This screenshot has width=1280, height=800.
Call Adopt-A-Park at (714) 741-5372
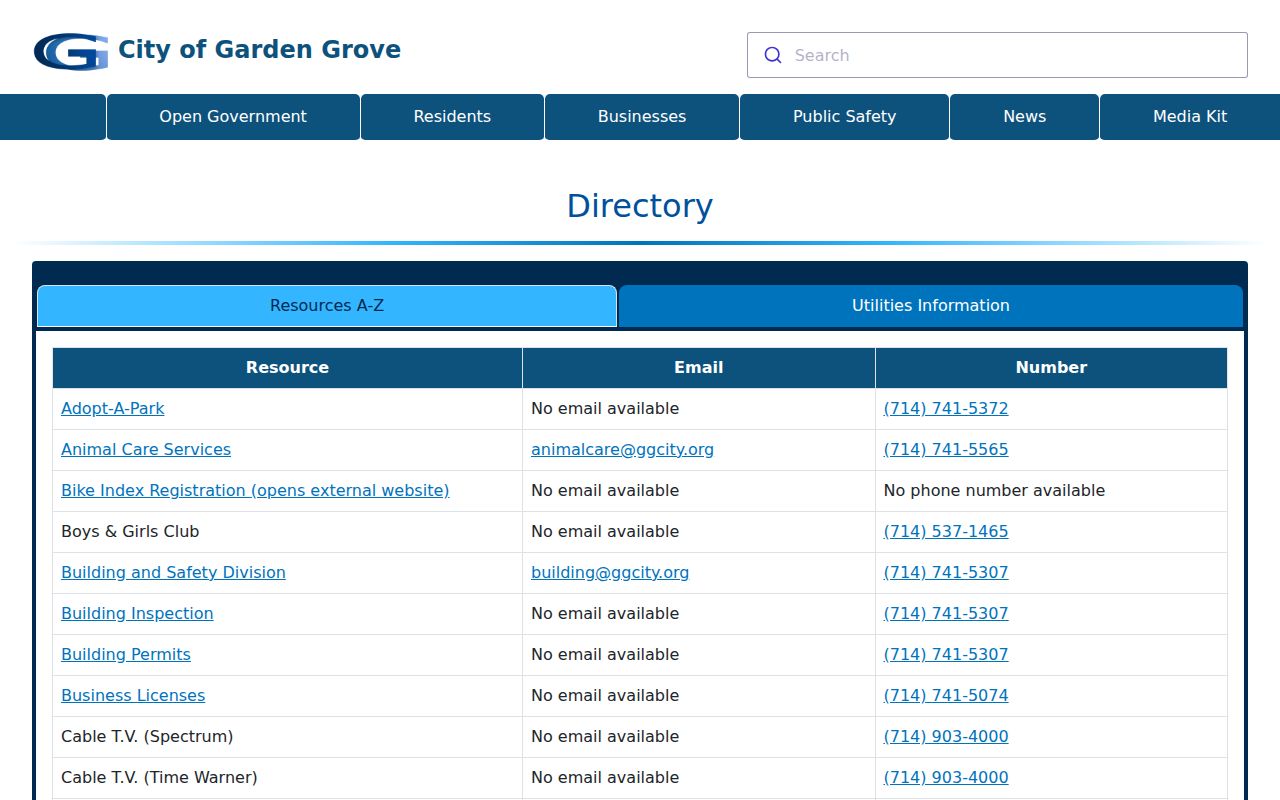click(x=946, y=408)
